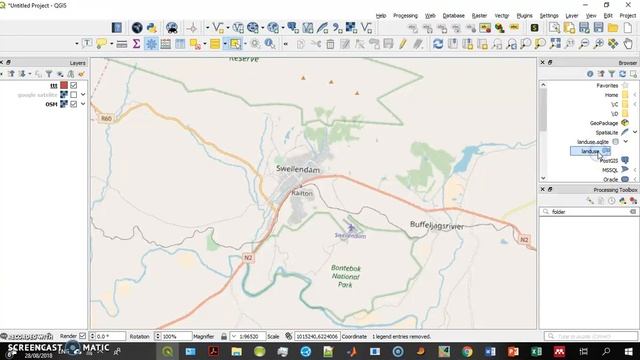Click the Browser panel refresh icon
The width and height of the screenshot is (640, 360).
tap(622, 74)
